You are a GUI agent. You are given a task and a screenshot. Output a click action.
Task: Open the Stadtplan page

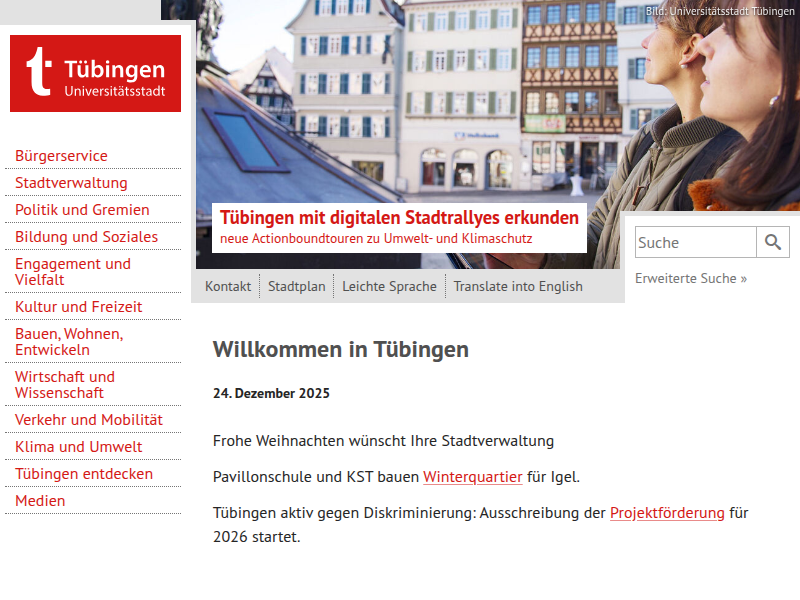point(296,286)
